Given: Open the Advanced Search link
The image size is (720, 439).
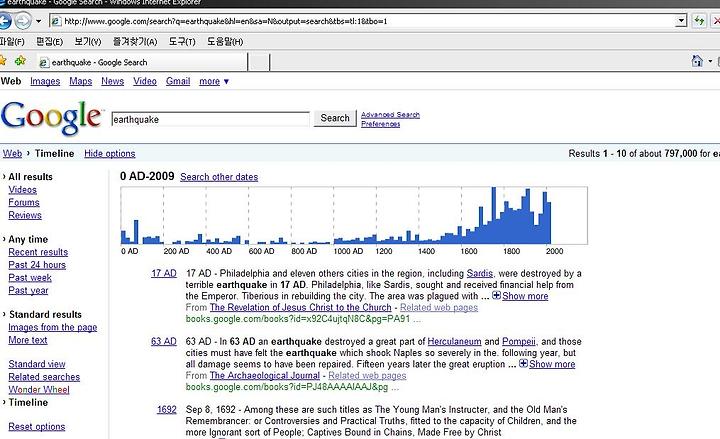Looking at the screenshot, I should tap(390, 115).
